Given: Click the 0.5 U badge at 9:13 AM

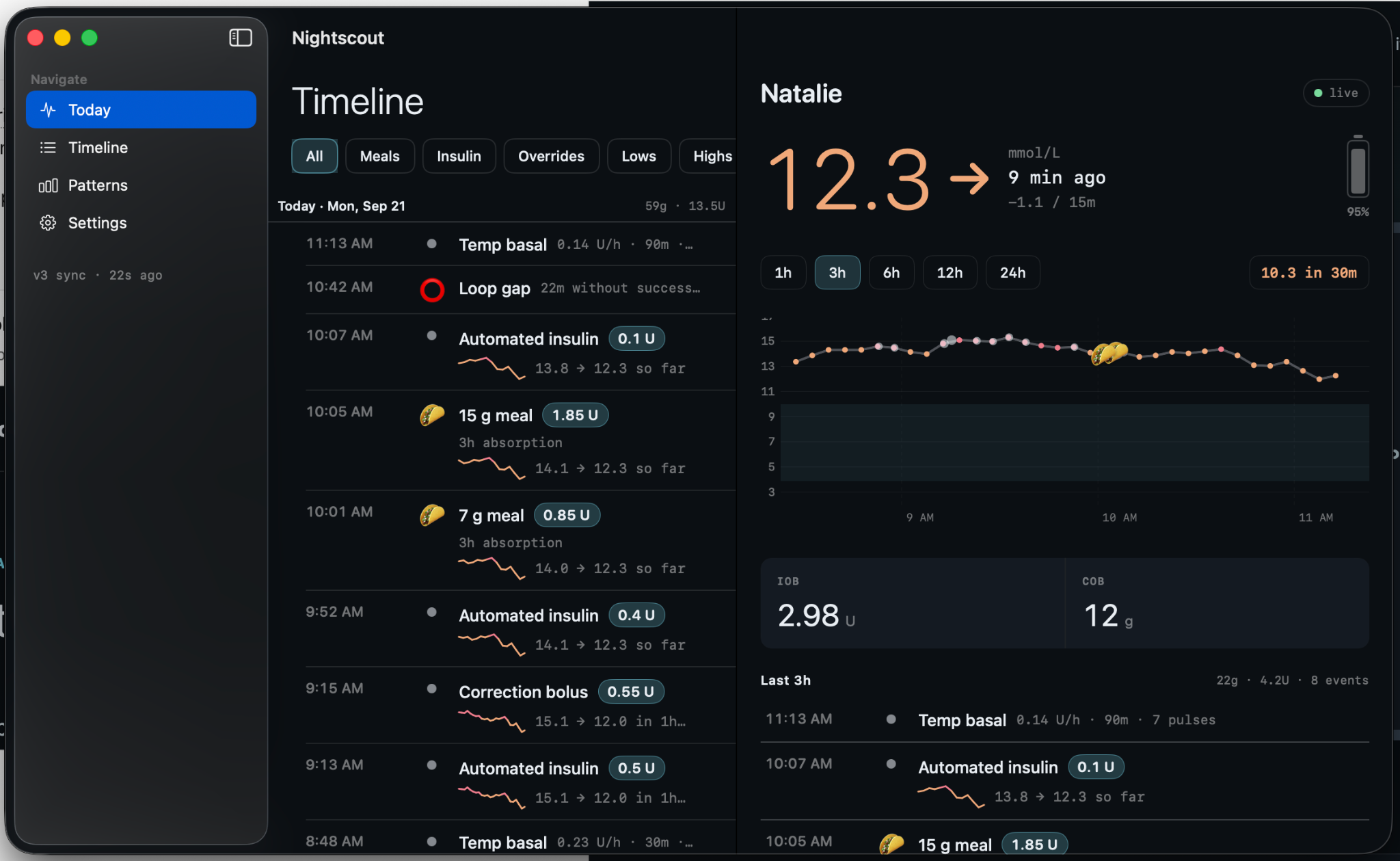Looking at the screenshot, I should [636, 768].
